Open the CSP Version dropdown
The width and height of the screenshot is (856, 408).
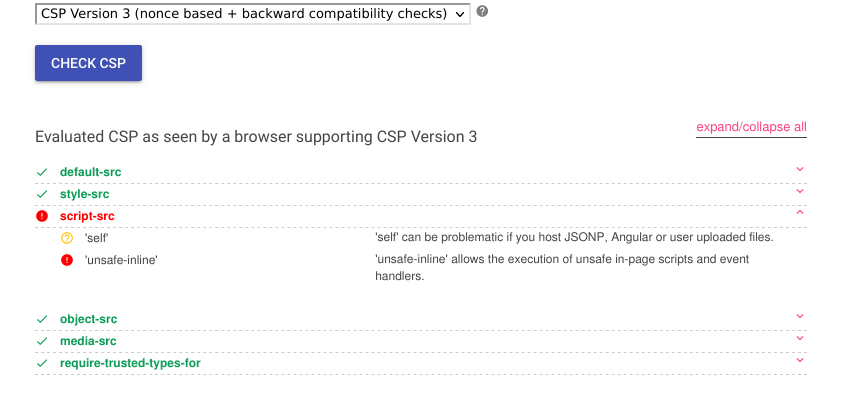(x=252, y=14)
